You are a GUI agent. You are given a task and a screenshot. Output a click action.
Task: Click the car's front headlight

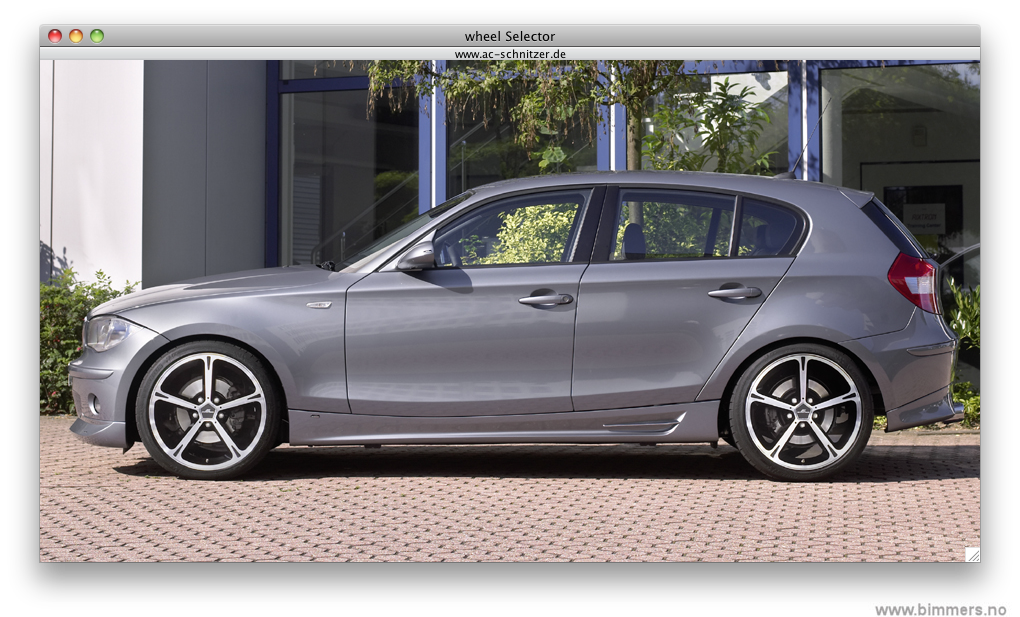coord(106,332)
